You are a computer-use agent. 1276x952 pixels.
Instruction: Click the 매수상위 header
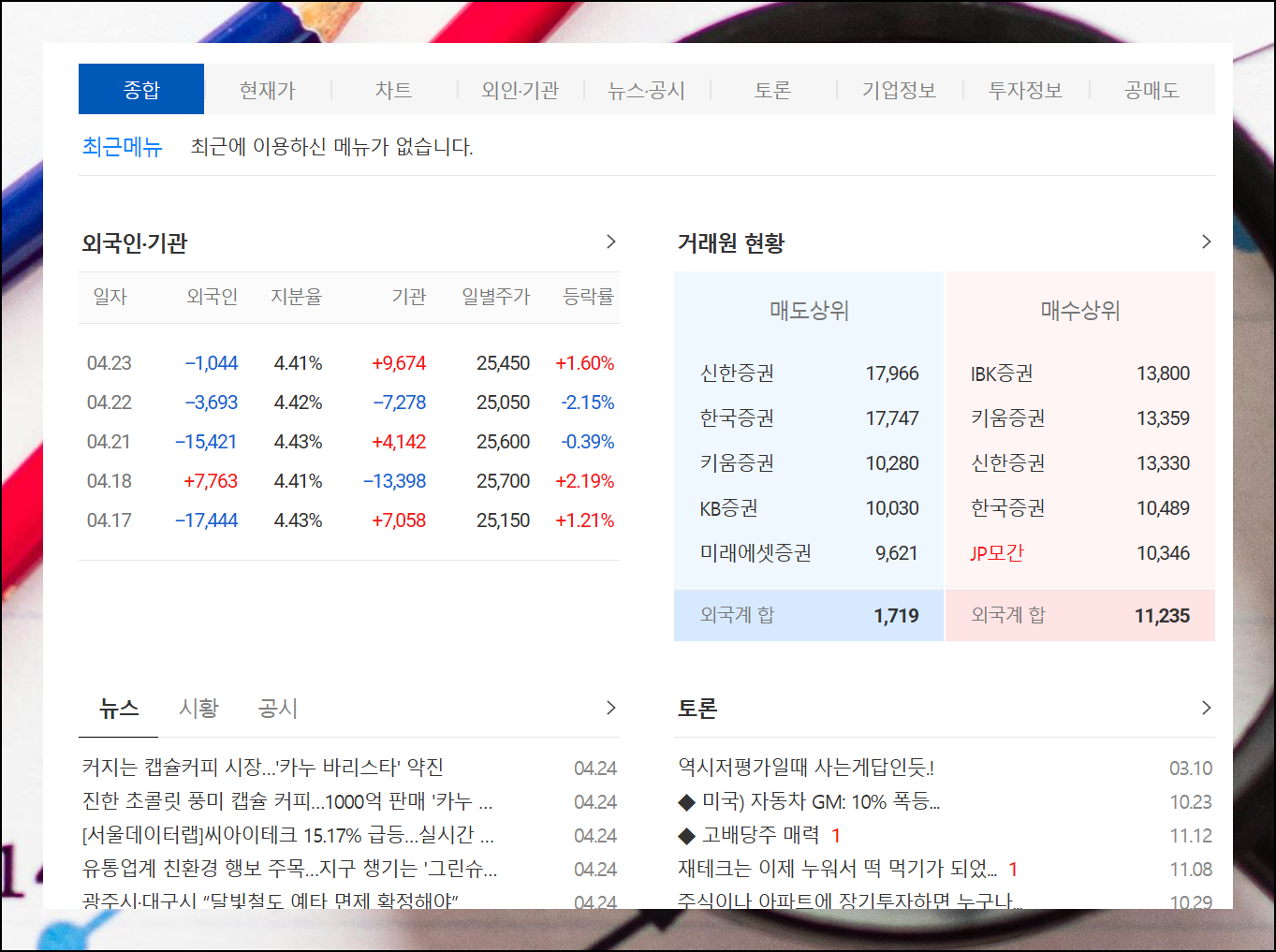1080,311
